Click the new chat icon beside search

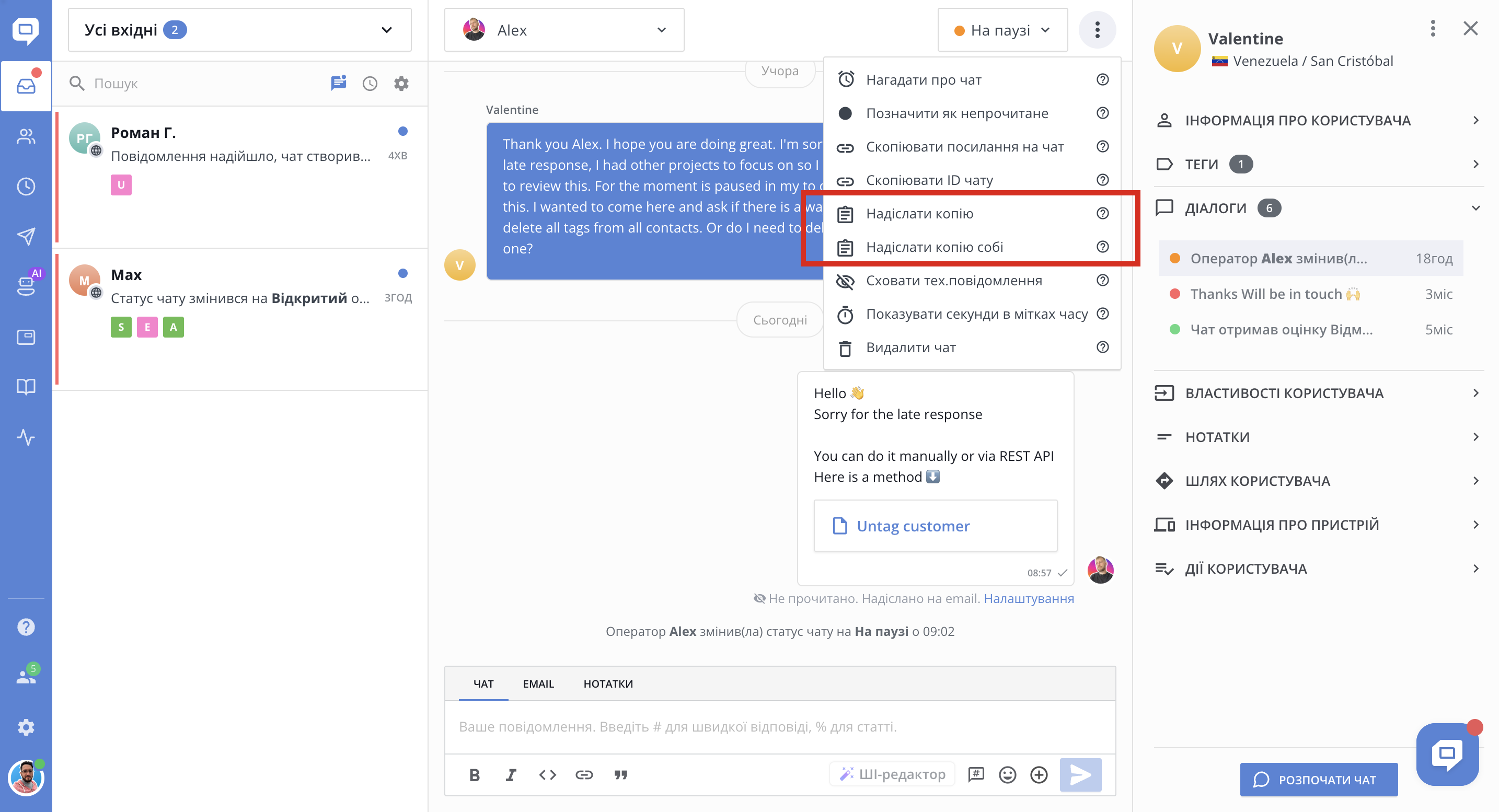point(338,83)
